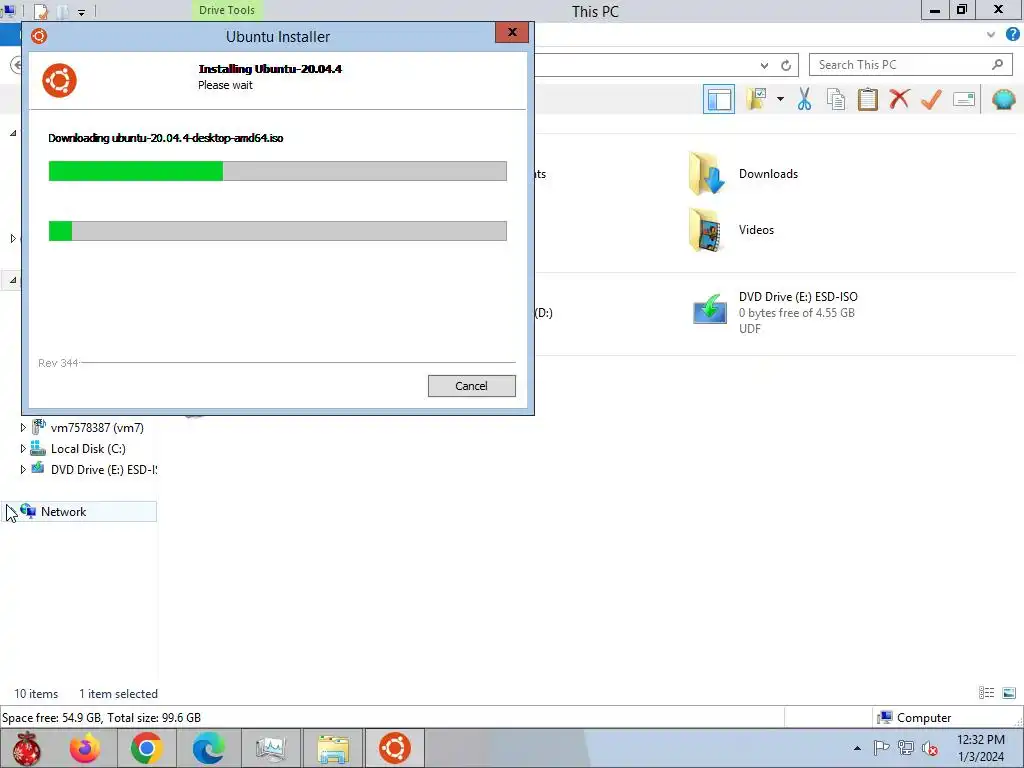Click the Ubuntu logo in installer header
The height and width of the screenshot is (768, 1024).
point(59,80)
